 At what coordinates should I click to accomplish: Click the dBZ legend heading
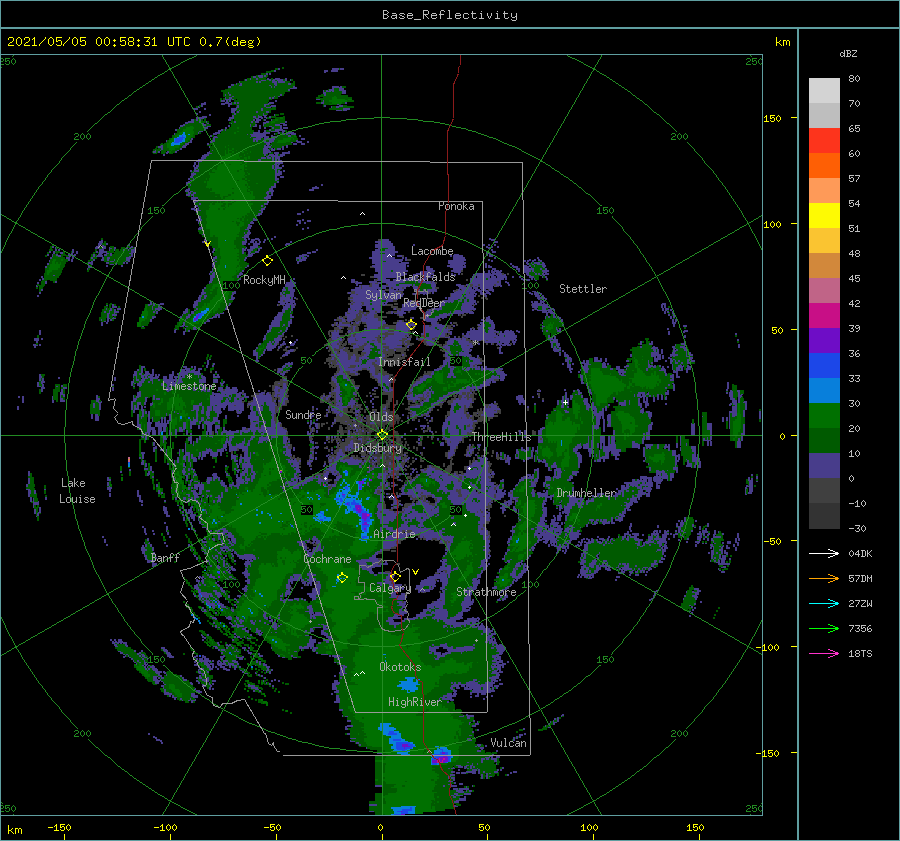[848, 54]
